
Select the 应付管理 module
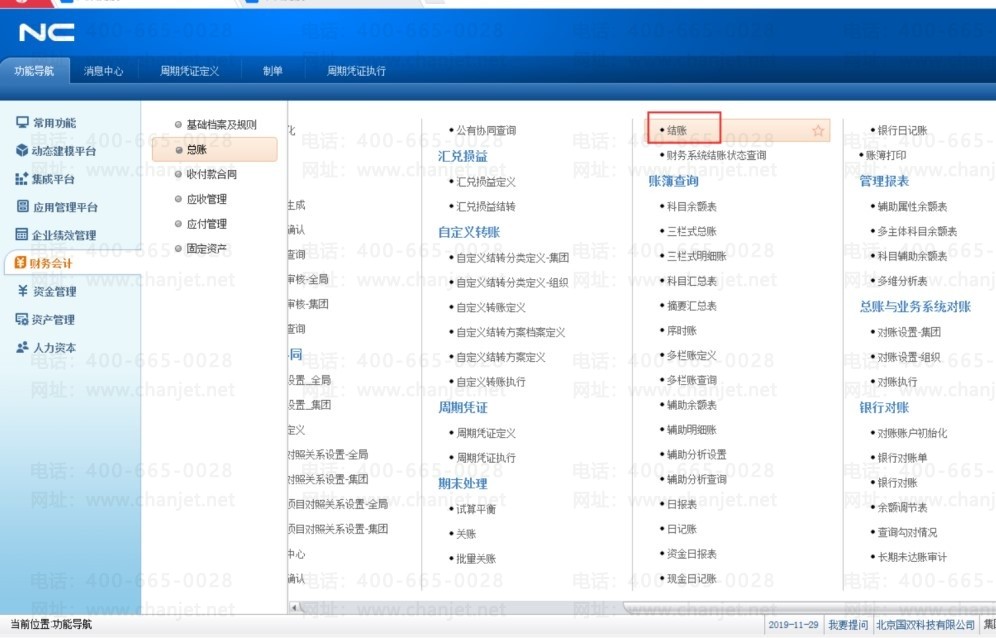(x=206, y=224)
